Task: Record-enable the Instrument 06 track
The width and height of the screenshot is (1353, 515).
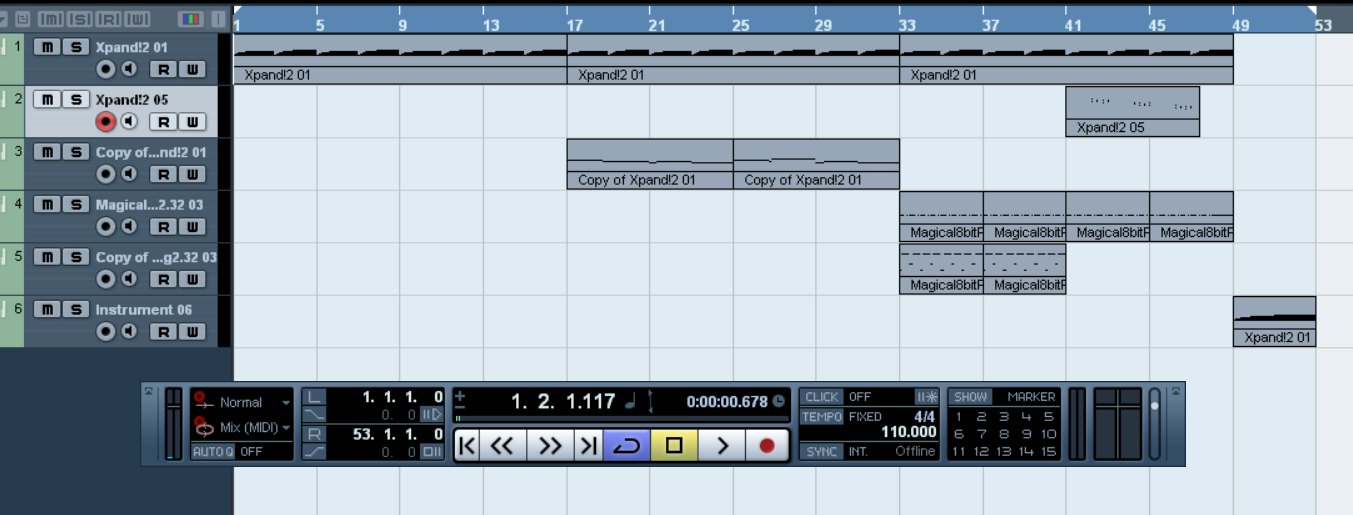Action: click(105, 331)
